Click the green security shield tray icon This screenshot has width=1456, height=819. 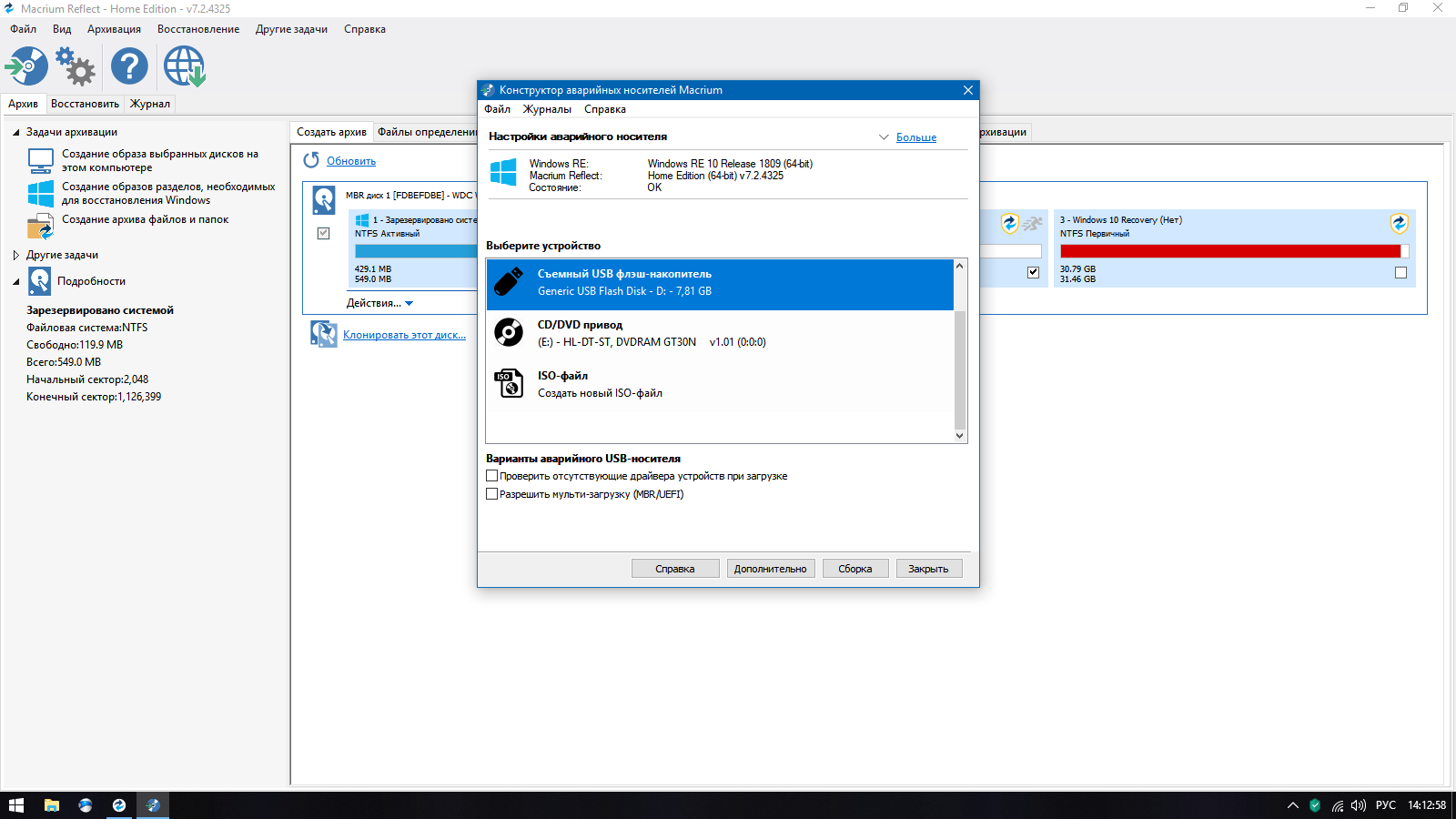(1315, 805)
